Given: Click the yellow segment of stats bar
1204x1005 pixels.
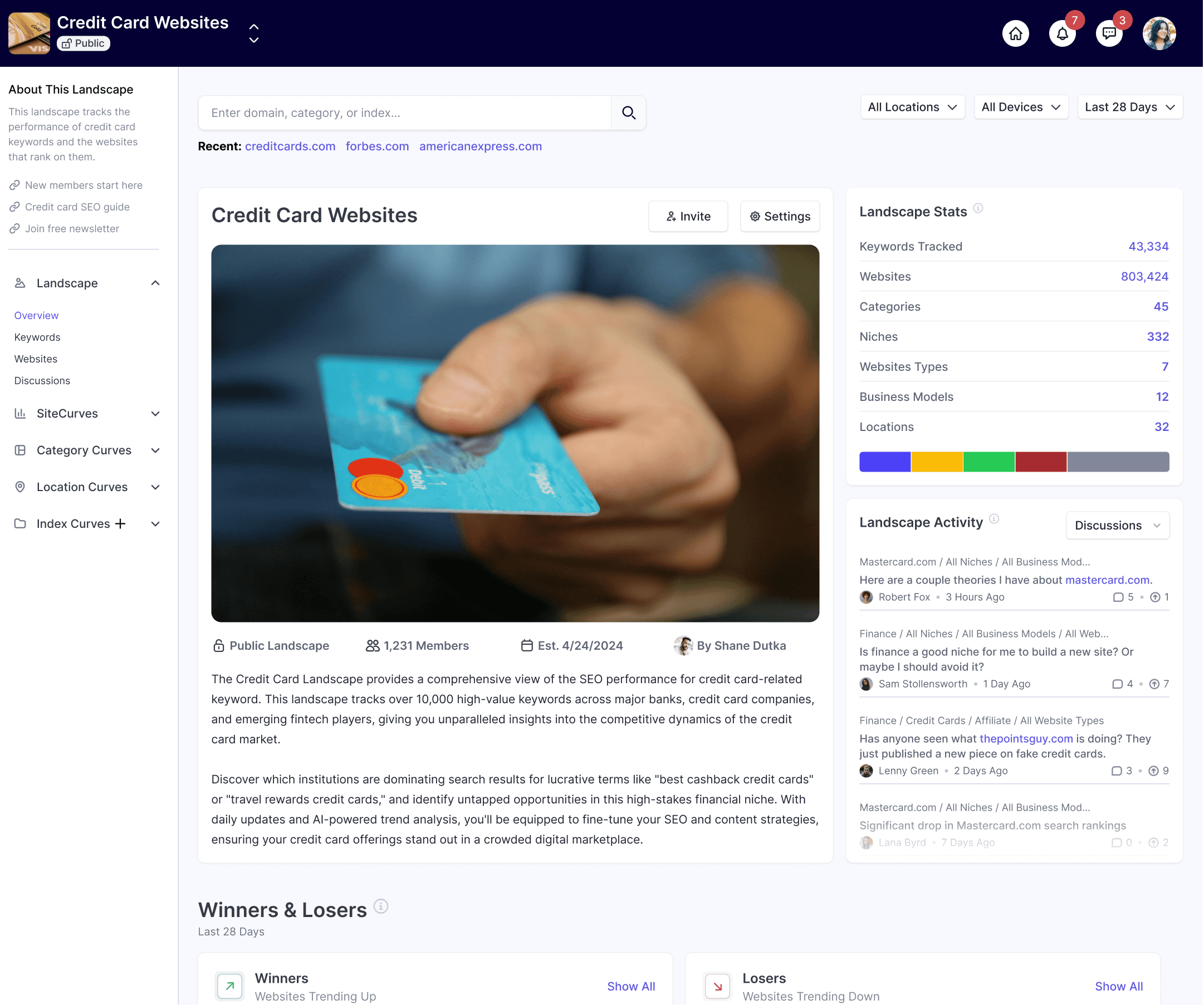Looking at the screenshot, I should click(937, 462).
